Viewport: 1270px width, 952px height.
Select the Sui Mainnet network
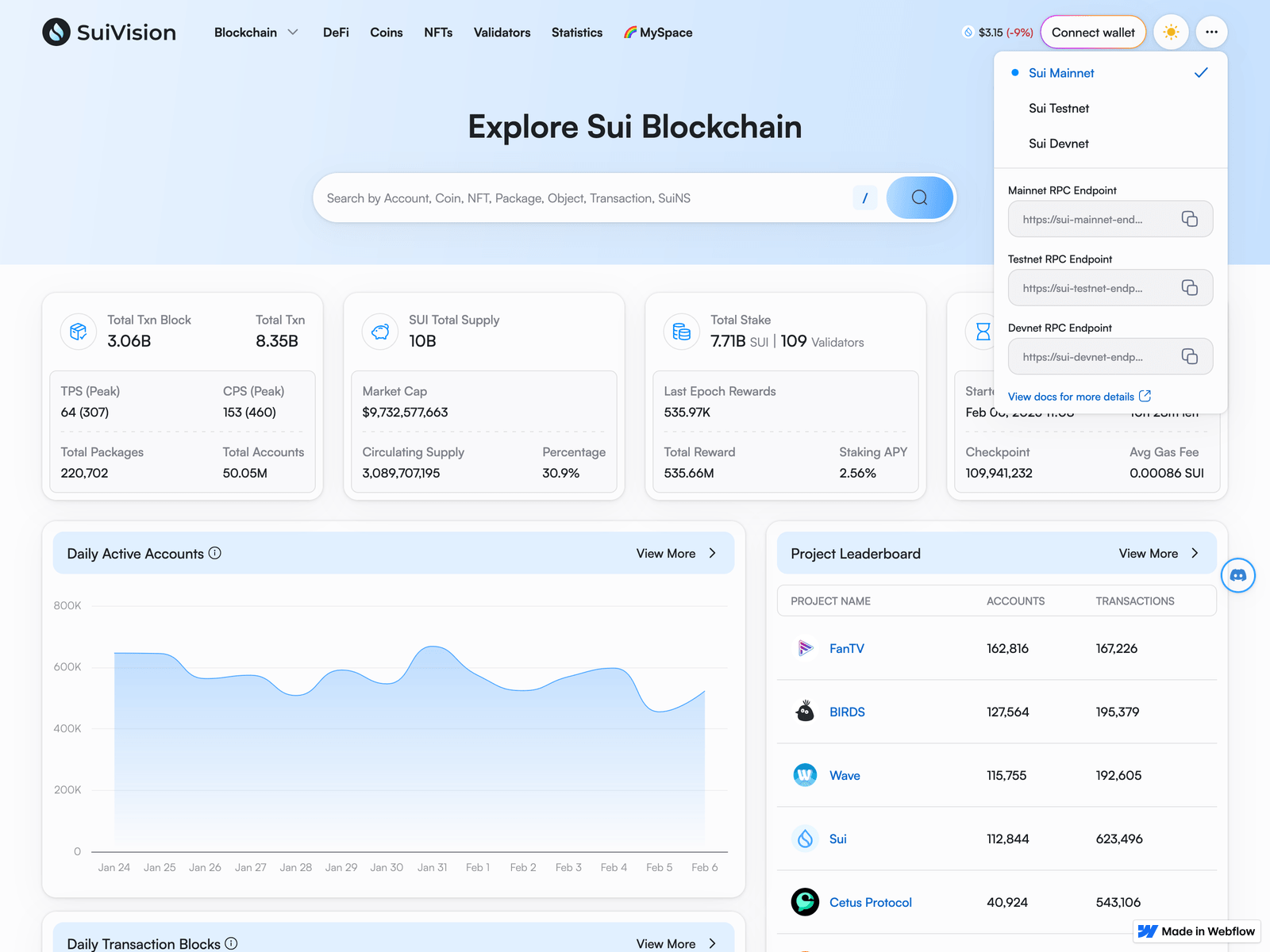pyautogui.click(x=1110, y=73)
